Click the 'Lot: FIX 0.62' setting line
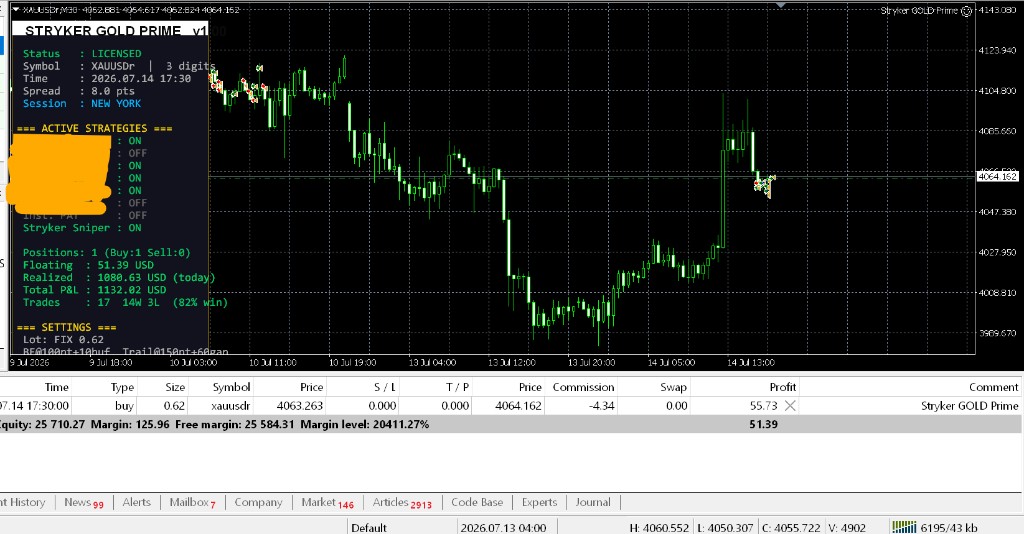 63,339
